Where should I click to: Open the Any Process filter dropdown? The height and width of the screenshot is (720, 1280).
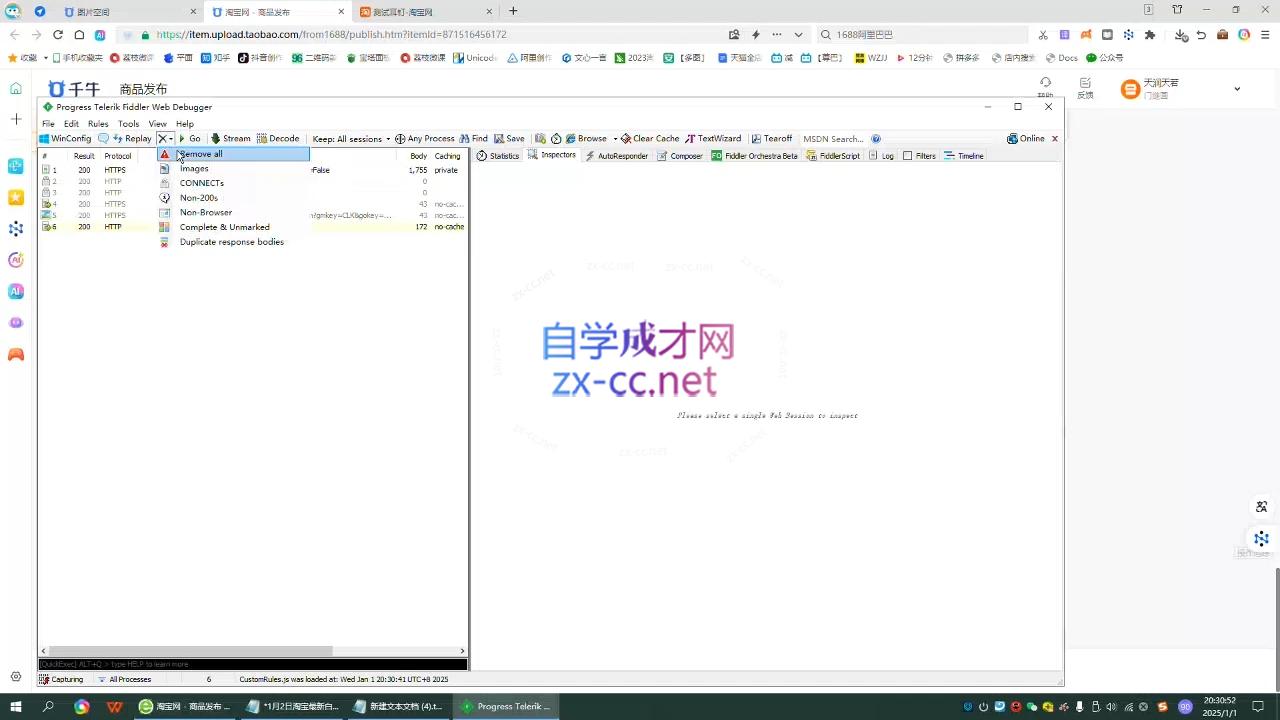[x=424, y=138]
